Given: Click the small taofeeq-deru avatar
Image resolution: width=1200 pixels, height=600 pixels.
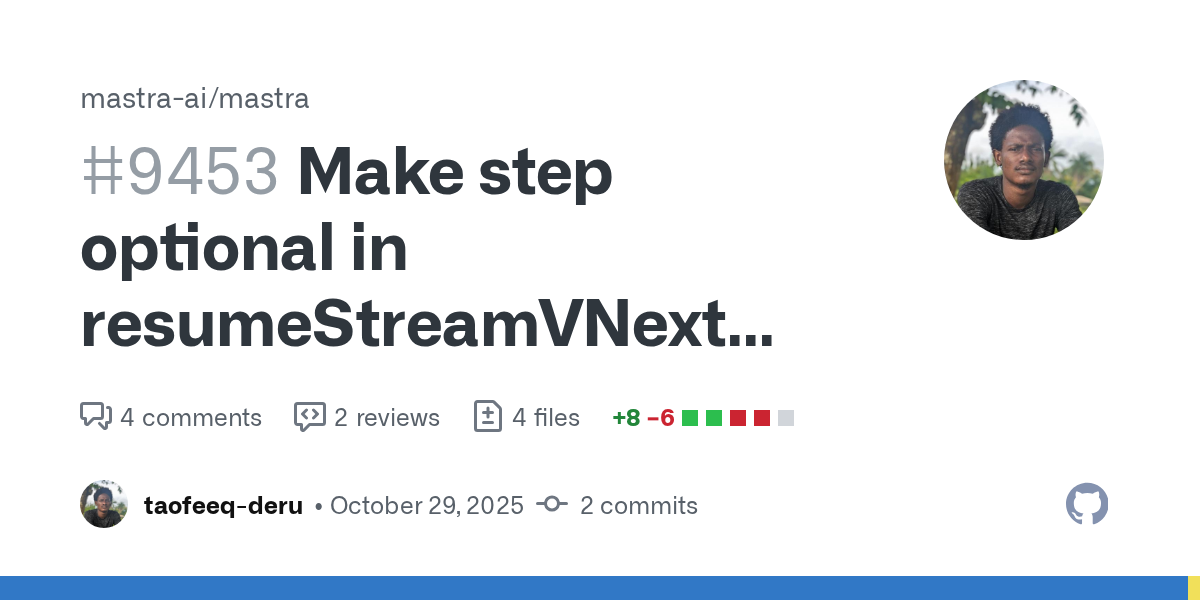Looking at the screenshot, I should [x=104, y=504].
